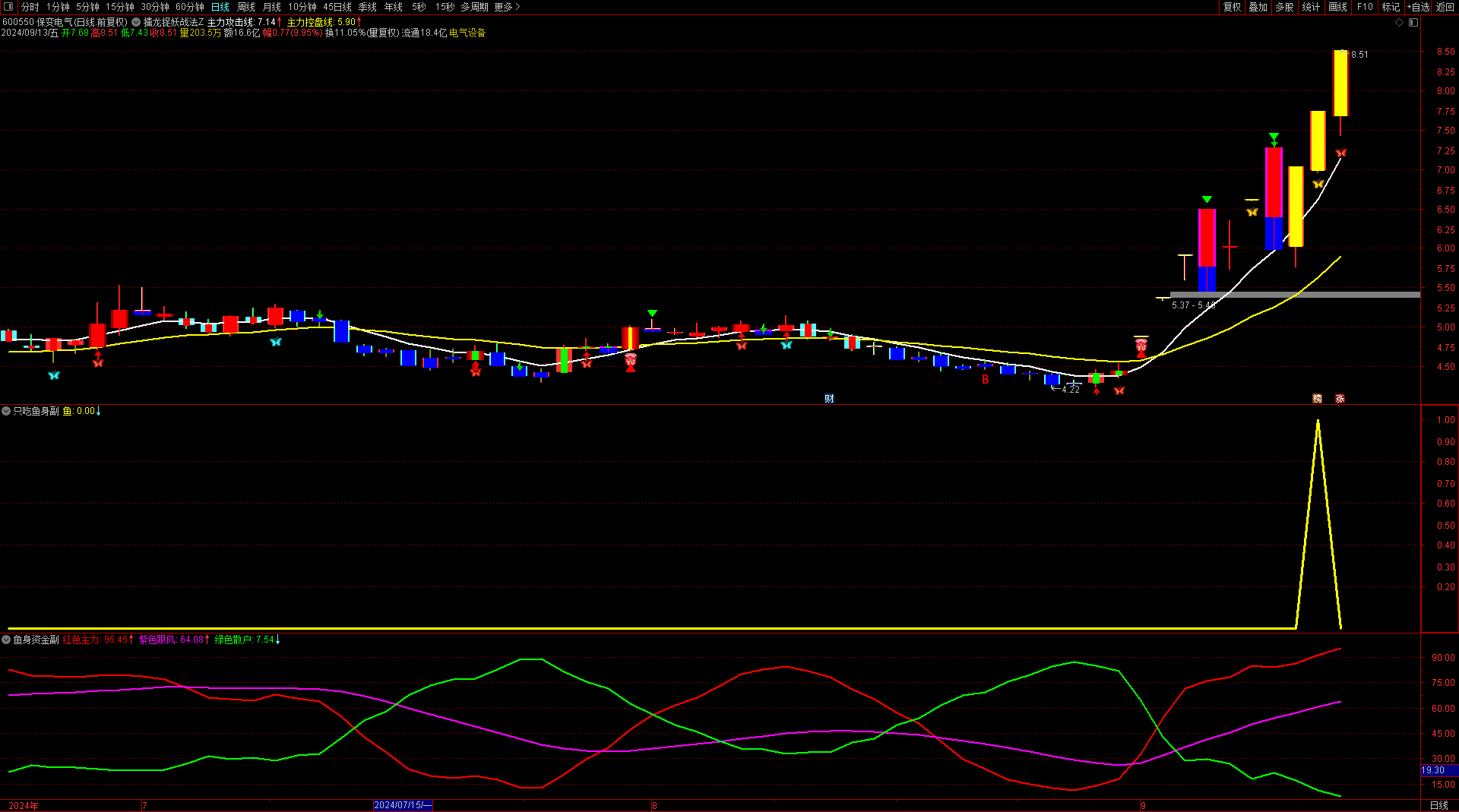Click the 主力控盘线 value label

coord(324,22)
